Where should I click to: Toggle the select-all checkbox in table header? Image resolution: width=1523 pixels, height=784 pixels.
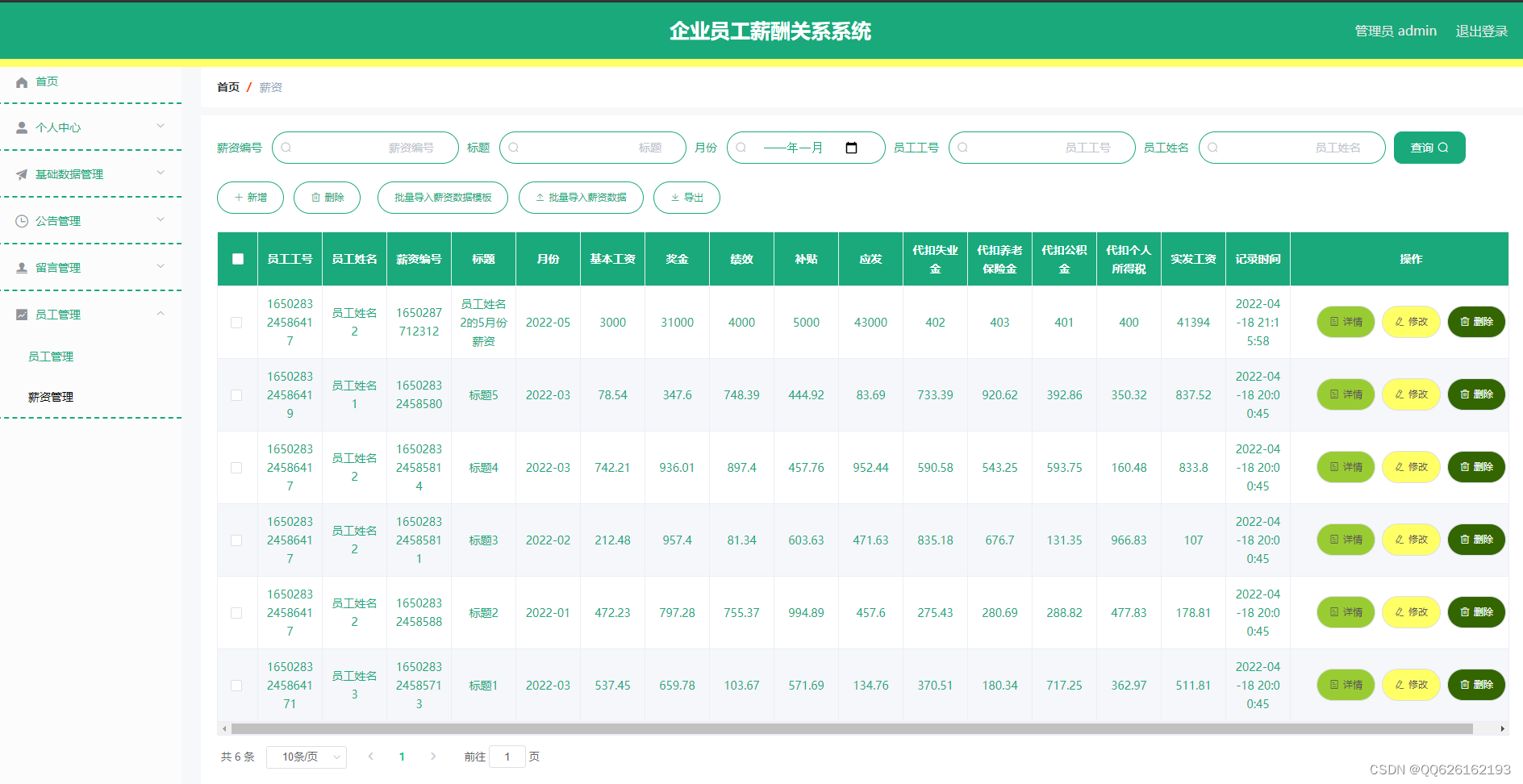238,259
